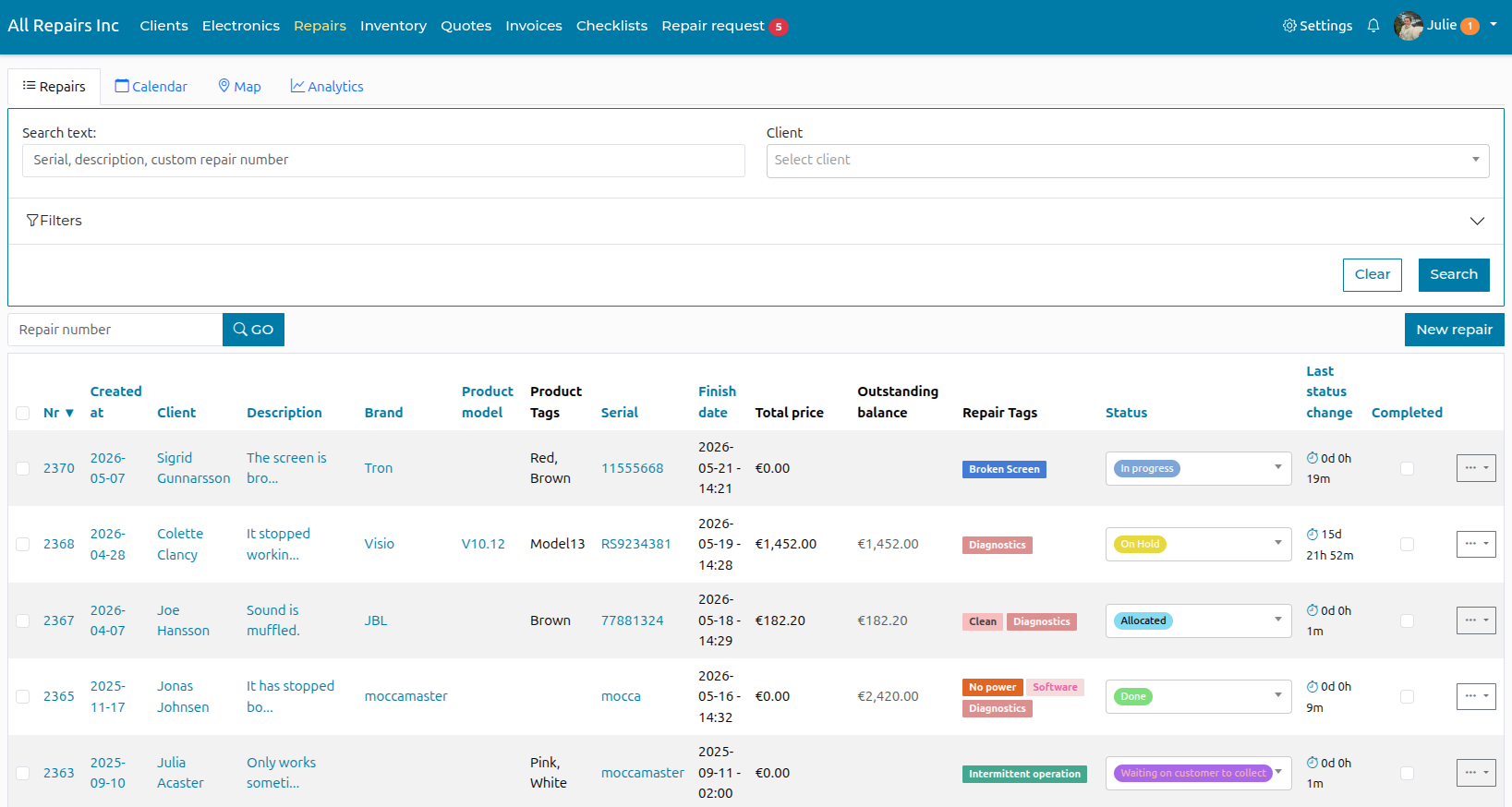The width and height of the screenshot is (1512, 807).
Task: Click the New repair button
Action: tap(1454, 330)
